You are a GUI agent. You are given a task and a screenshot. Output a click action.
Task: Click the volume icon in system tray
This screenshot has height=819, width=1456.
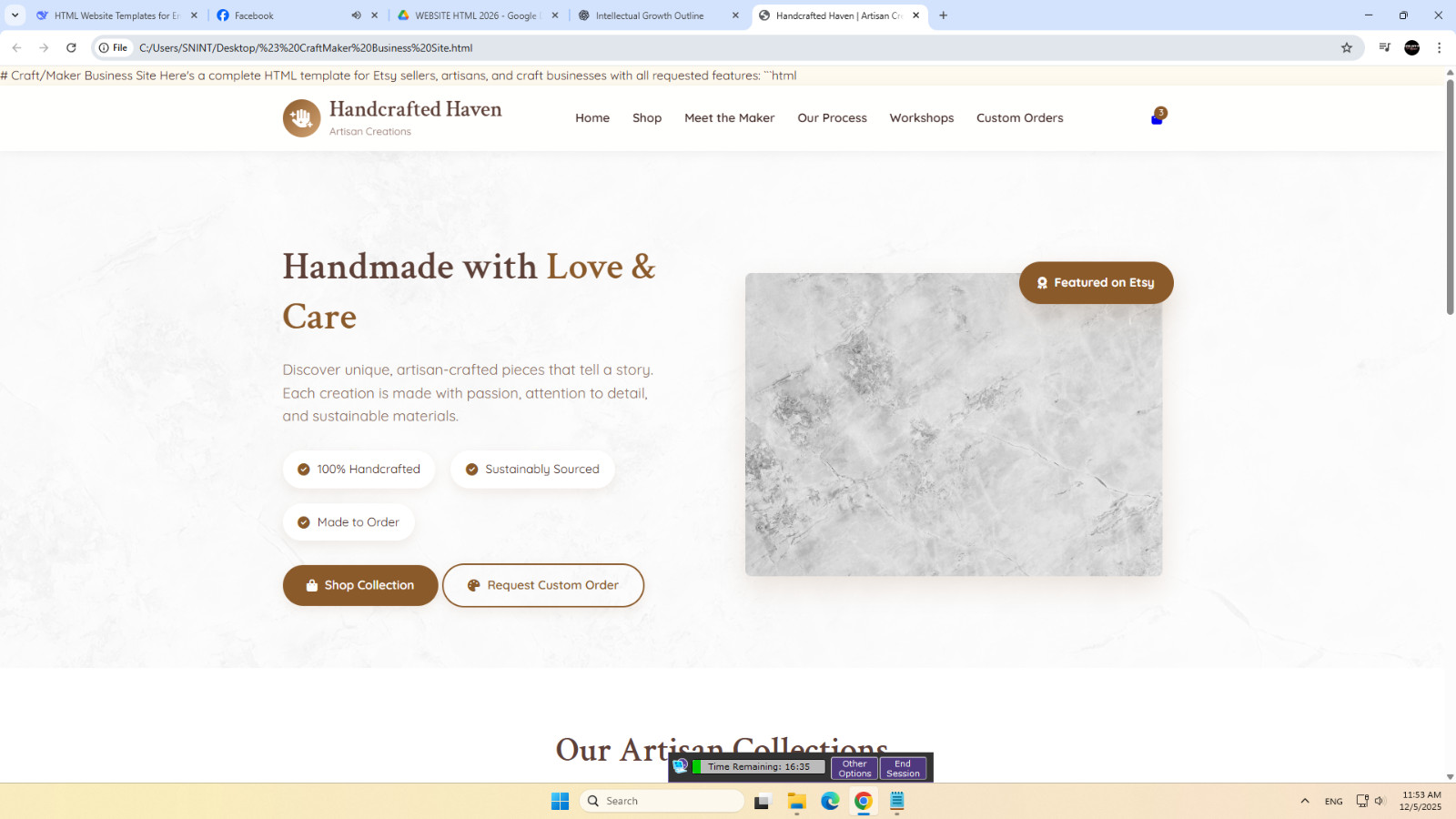coord(1380,801)
